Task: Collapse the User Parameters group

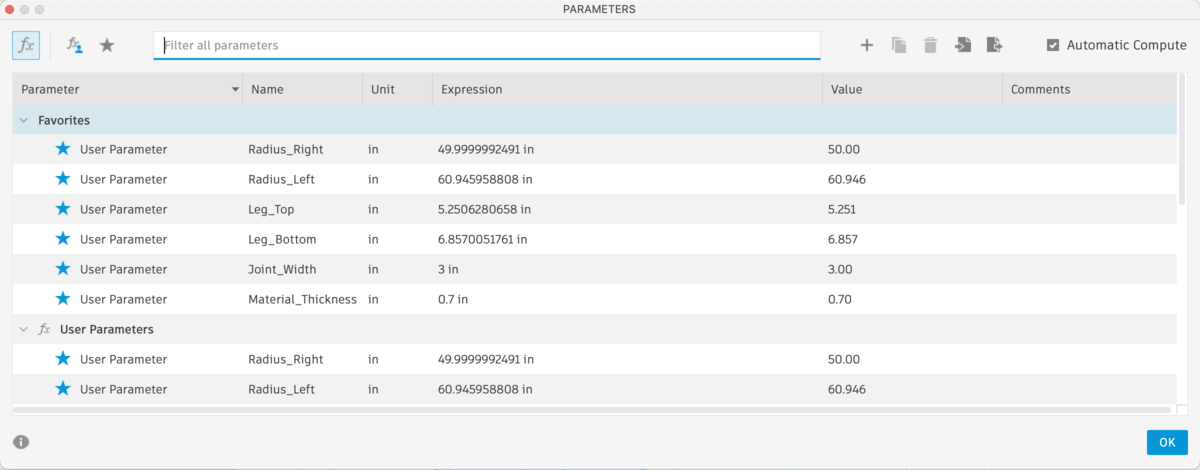Action: [x=23, y=329]
